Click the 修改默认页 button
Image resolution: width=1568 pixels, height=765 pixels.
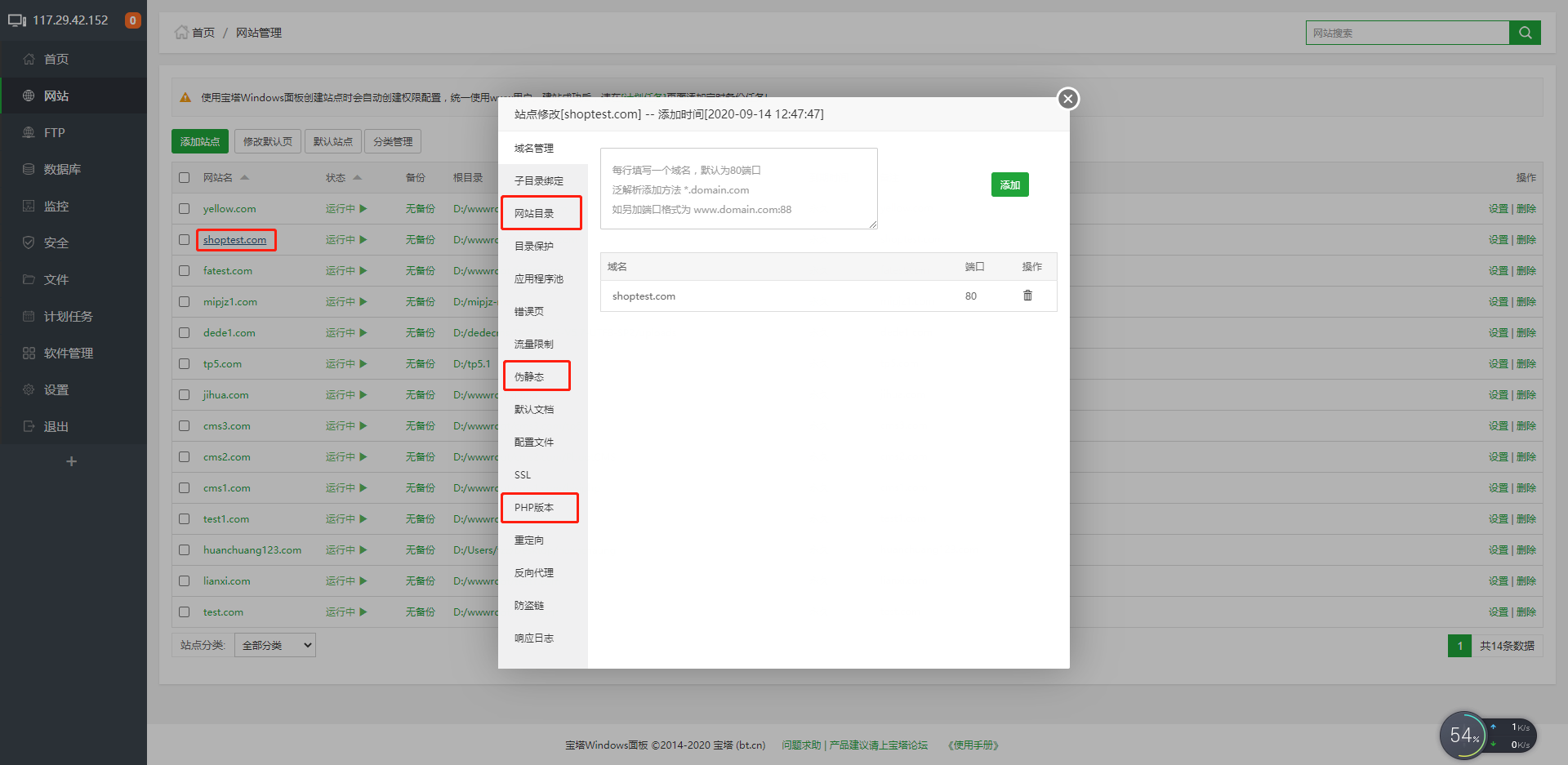coord(268,141)
